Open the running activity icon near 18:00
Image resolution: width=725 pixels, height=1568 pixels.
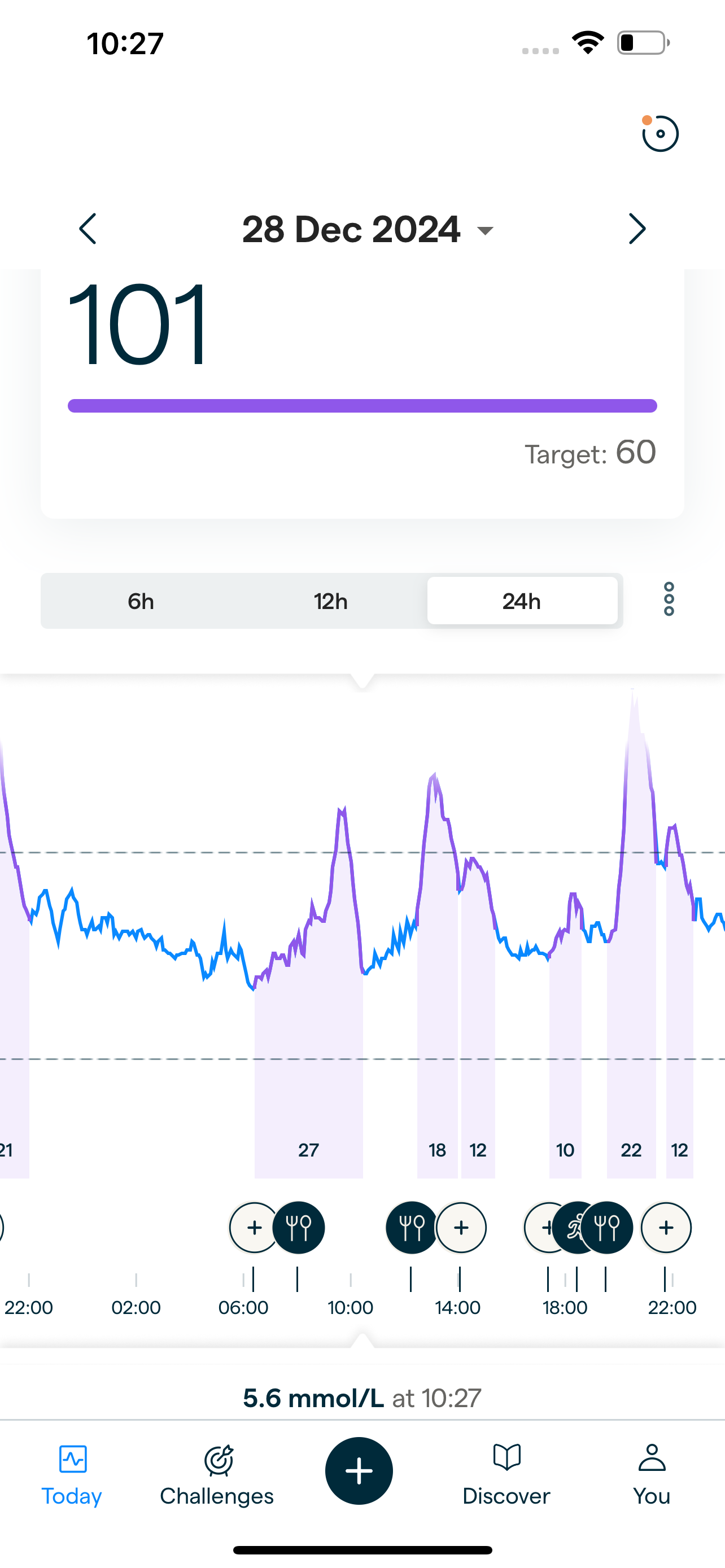pyautogui.click(x=575, y=1228)
